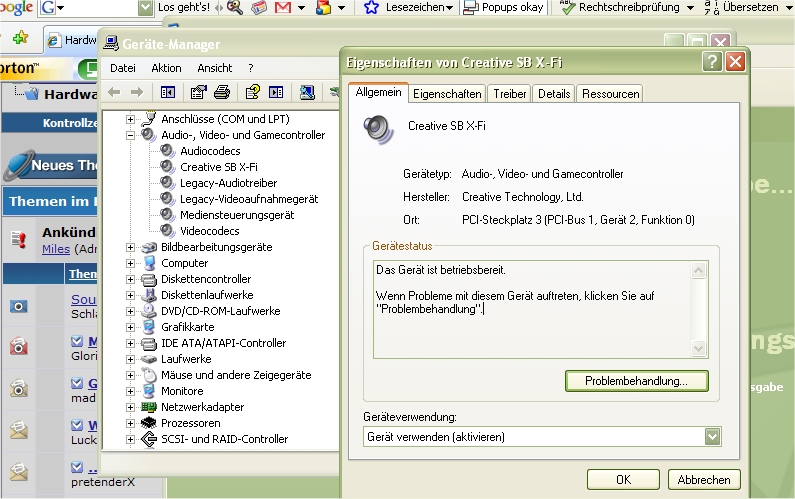
Task: Open the Geräteverwendung dropdown
Action: pos(712,437)
